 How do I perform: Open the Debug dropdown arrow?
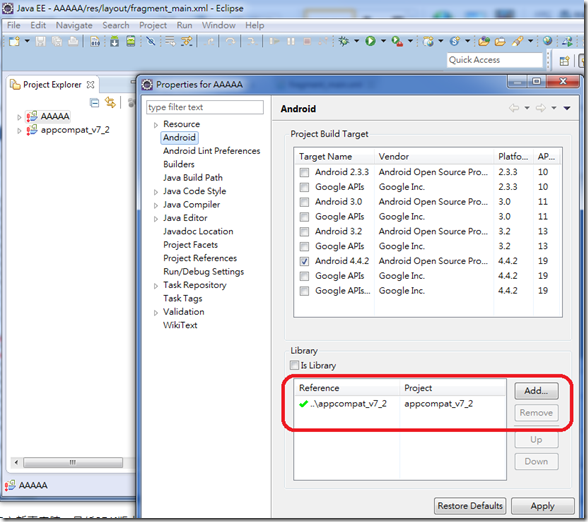point(356,41)
